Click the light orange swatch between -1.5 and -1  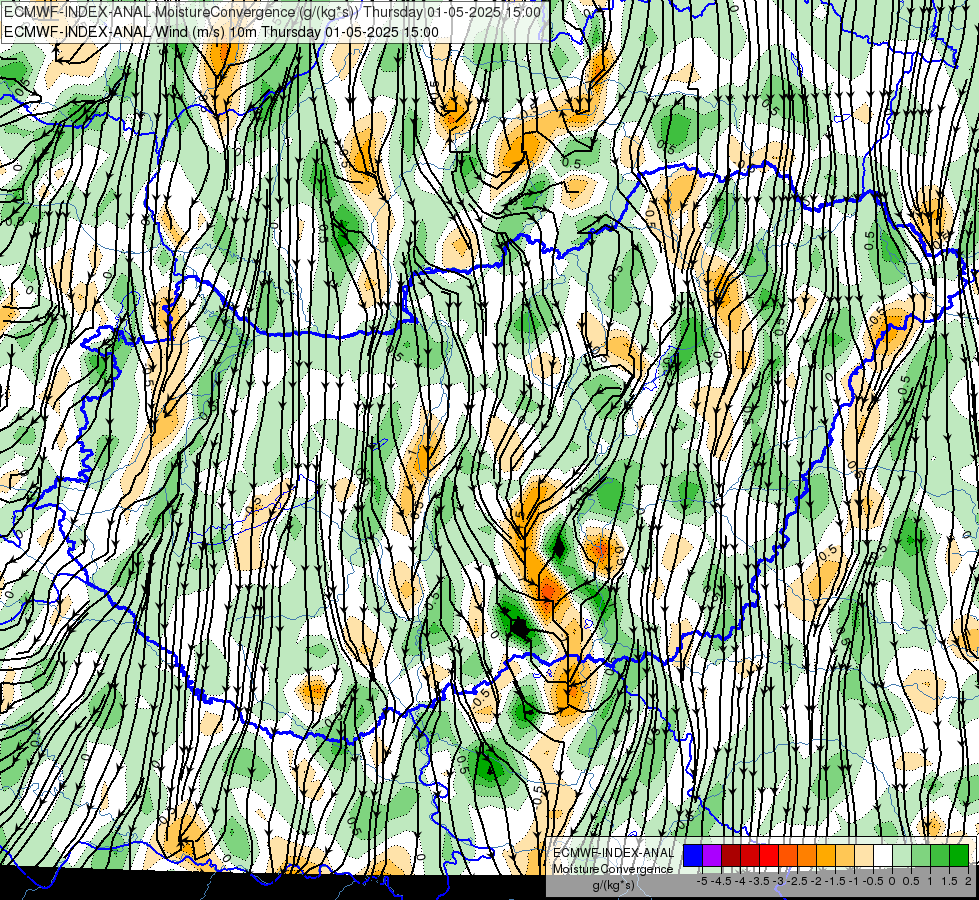click(845, 855)
